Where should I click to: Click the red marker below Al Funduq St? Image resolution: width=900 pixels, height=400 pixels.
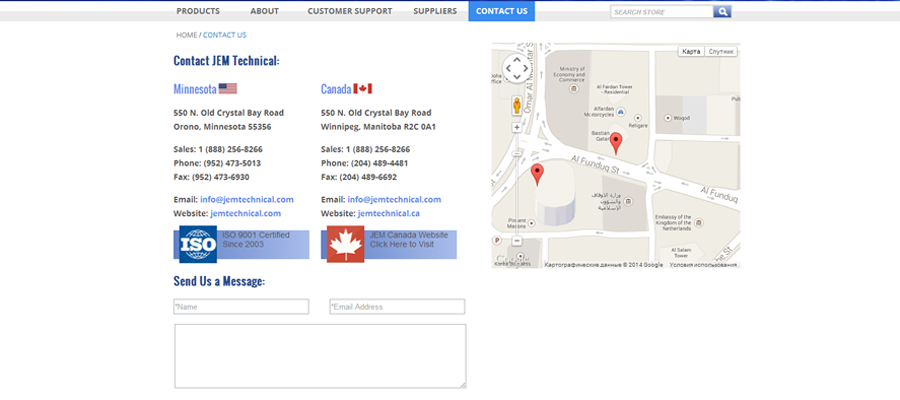click(x=537, y=175)
